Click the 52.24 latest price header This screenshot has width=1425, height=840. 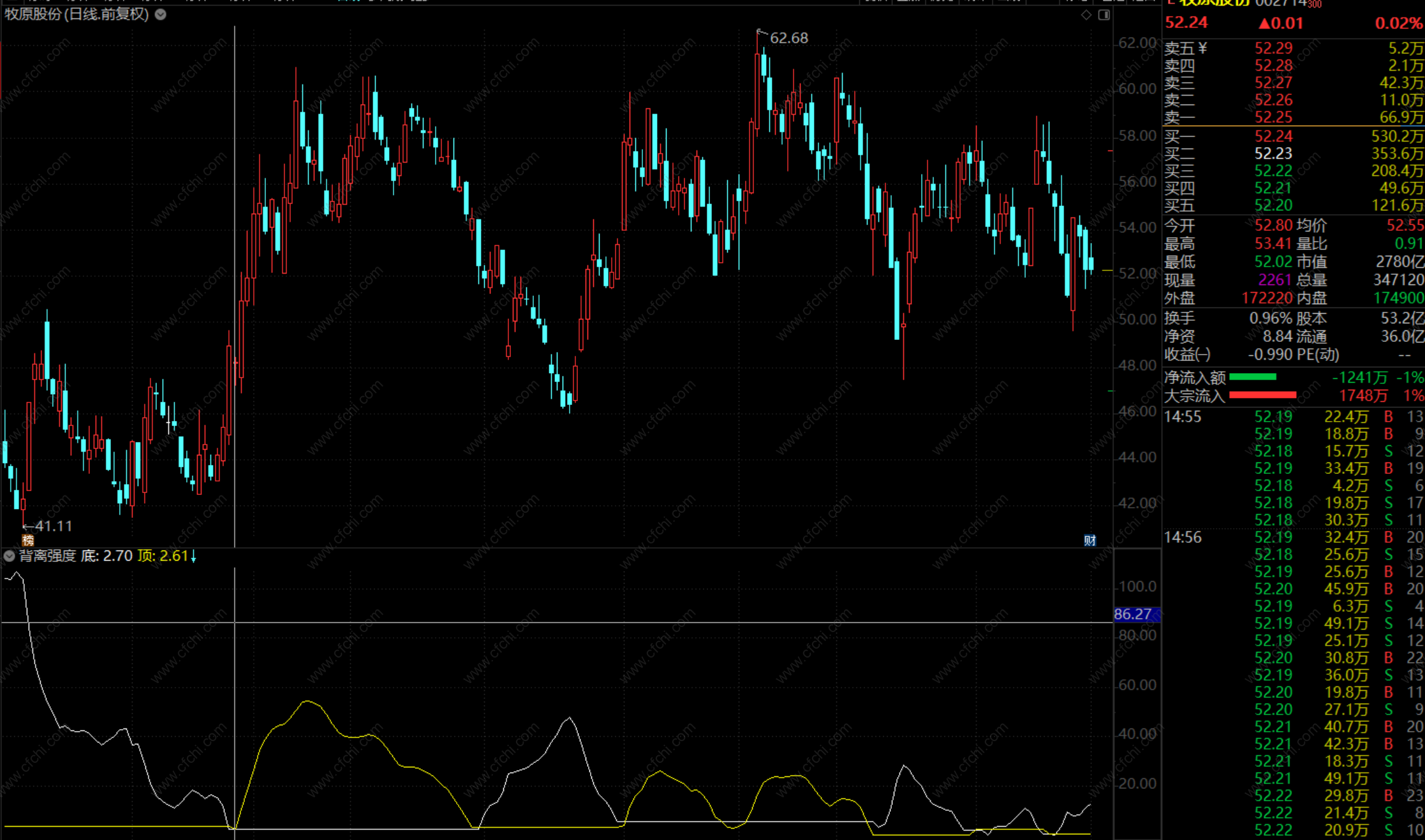(1186, 23)
